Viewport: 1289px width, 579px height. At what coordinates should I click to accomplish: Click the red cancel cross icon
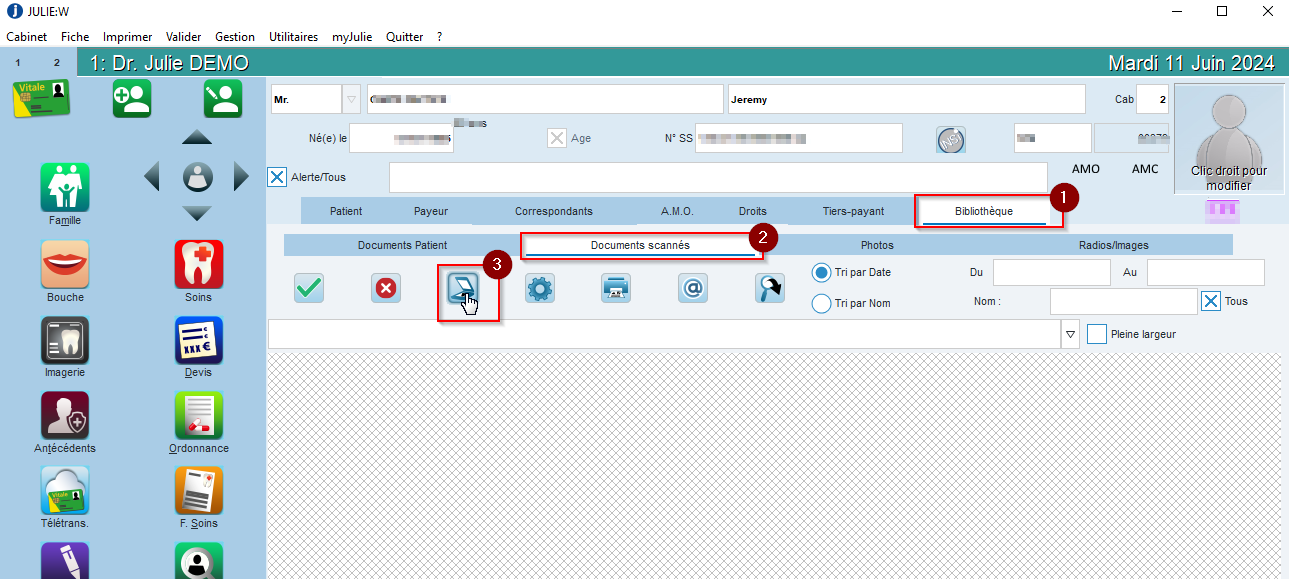click(x=385, y=288)
